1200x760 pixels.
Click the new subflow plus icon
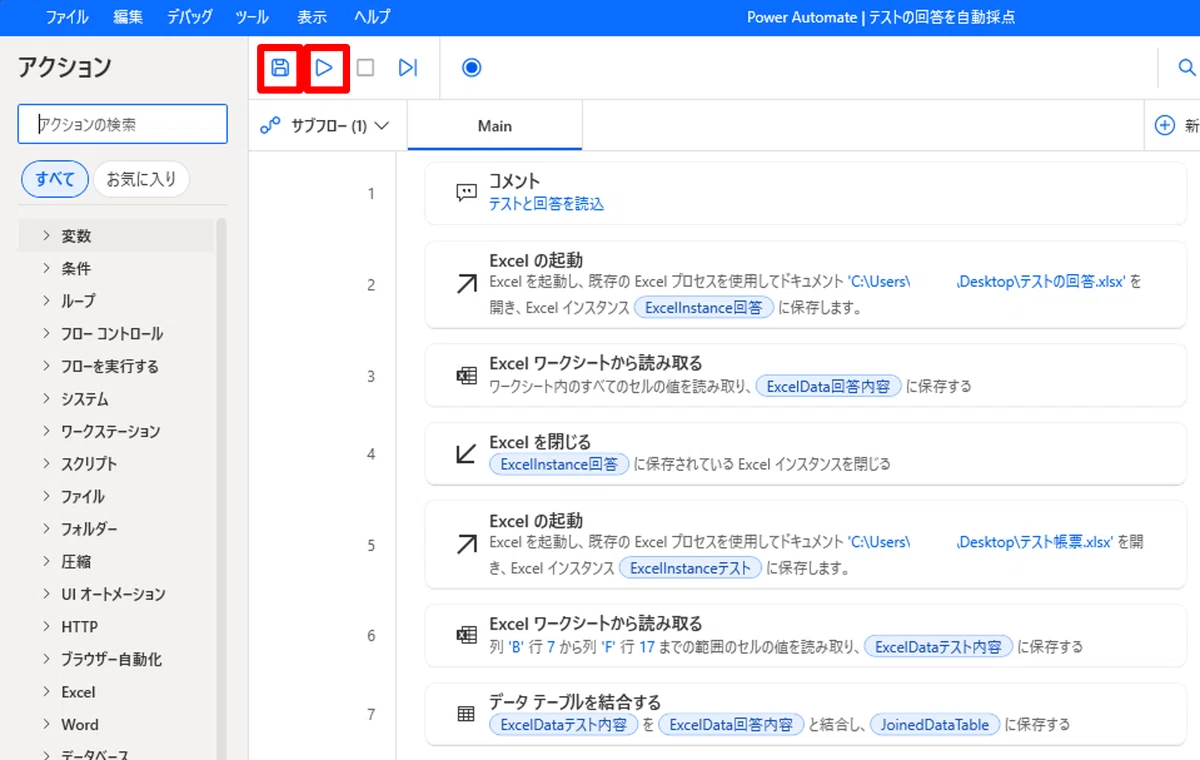pyautogui.click(x=1164, y=126)
